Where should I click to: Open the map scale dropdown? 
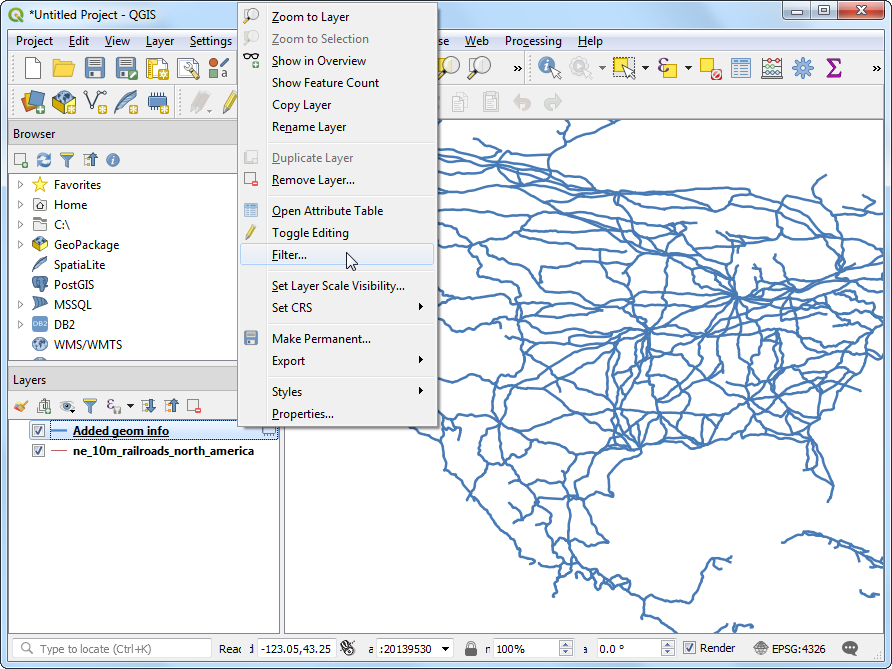(x=445, y=649)
